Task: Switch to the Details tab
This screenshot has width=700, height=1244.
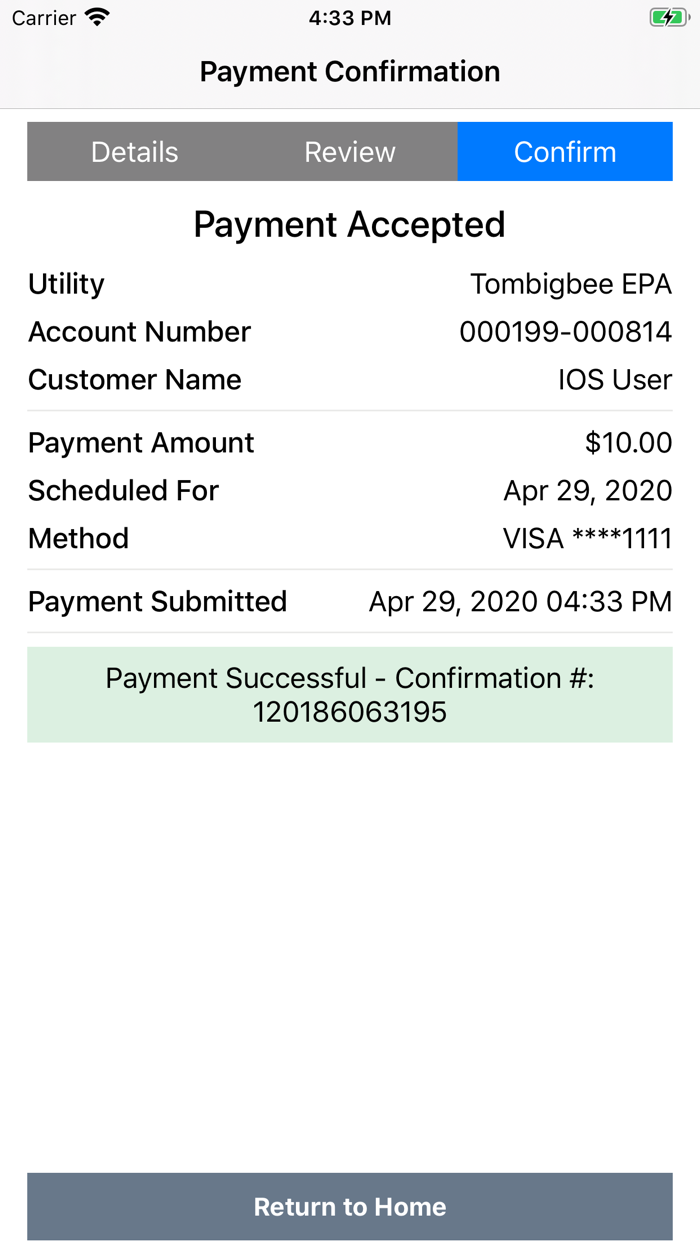Action: tap(134, 152)
